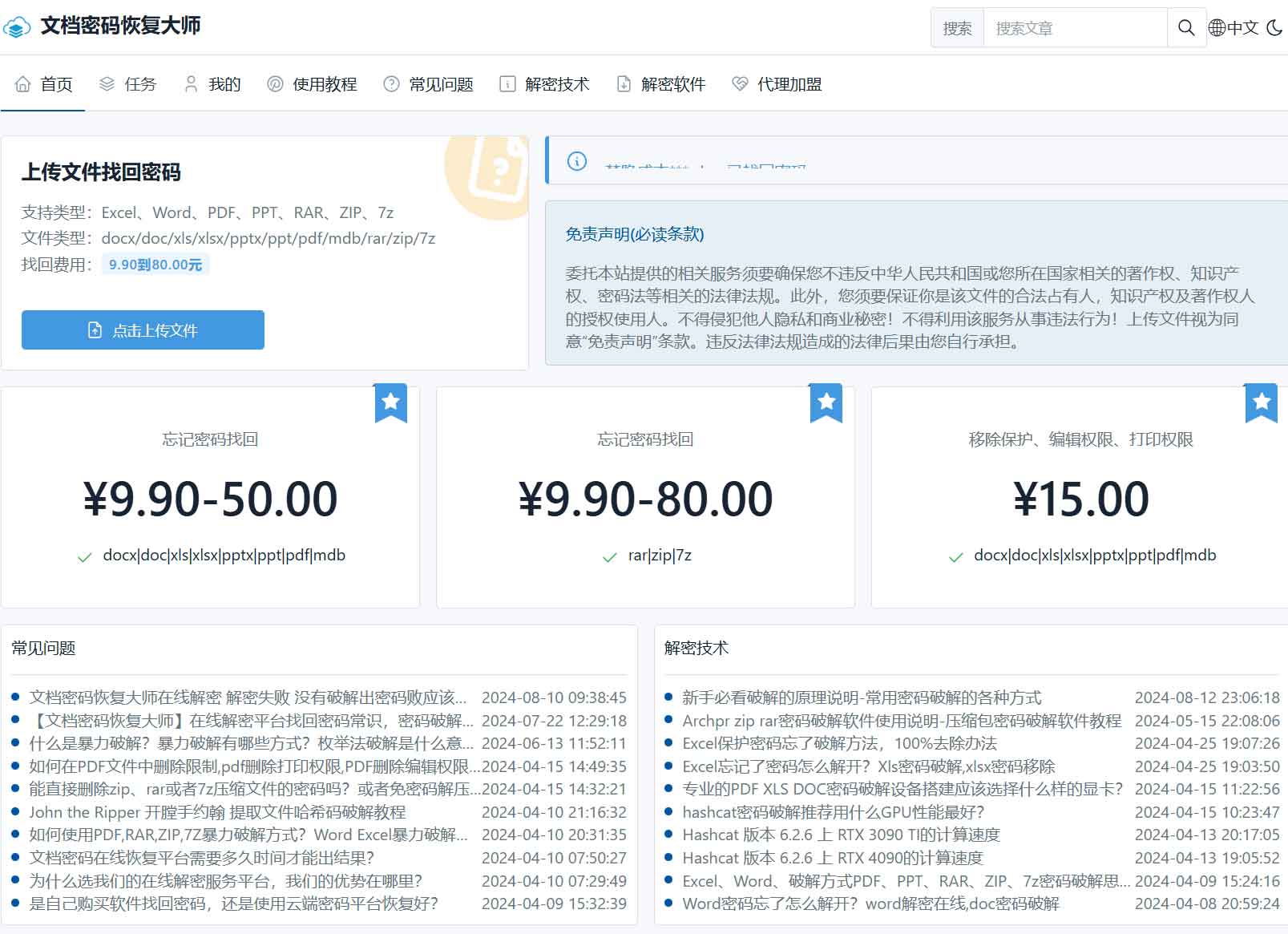Click the site logo cloud icon
The width and height of the screenshot is (1288, 934).
pyautogui.click(x=17, y=27)
